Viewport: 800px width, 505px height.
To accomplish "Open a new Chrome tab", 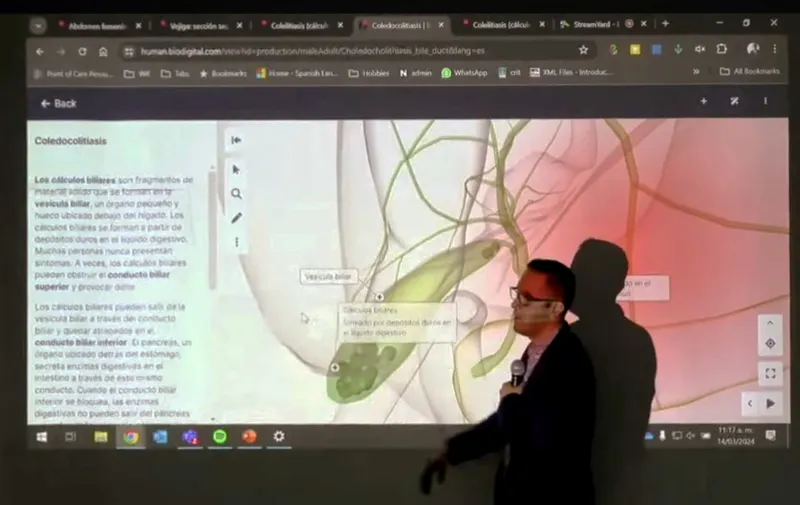I will 665,23.
